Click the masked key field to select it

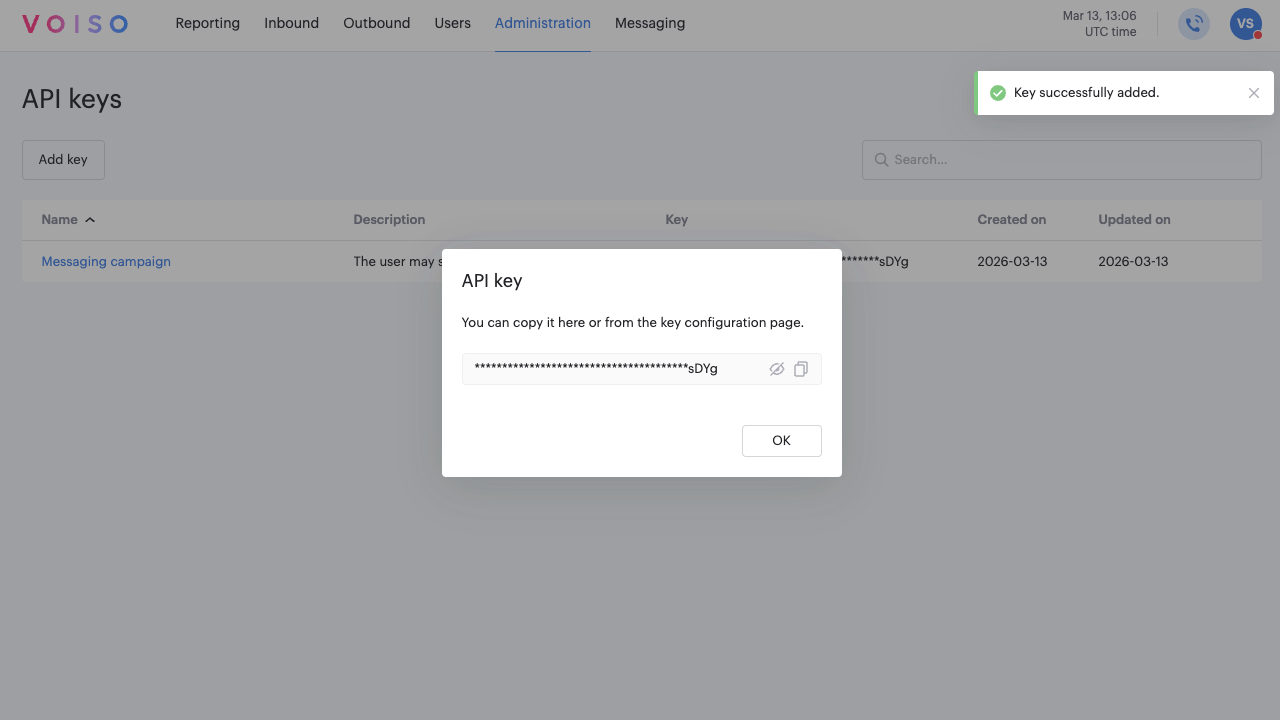(600, 368)
